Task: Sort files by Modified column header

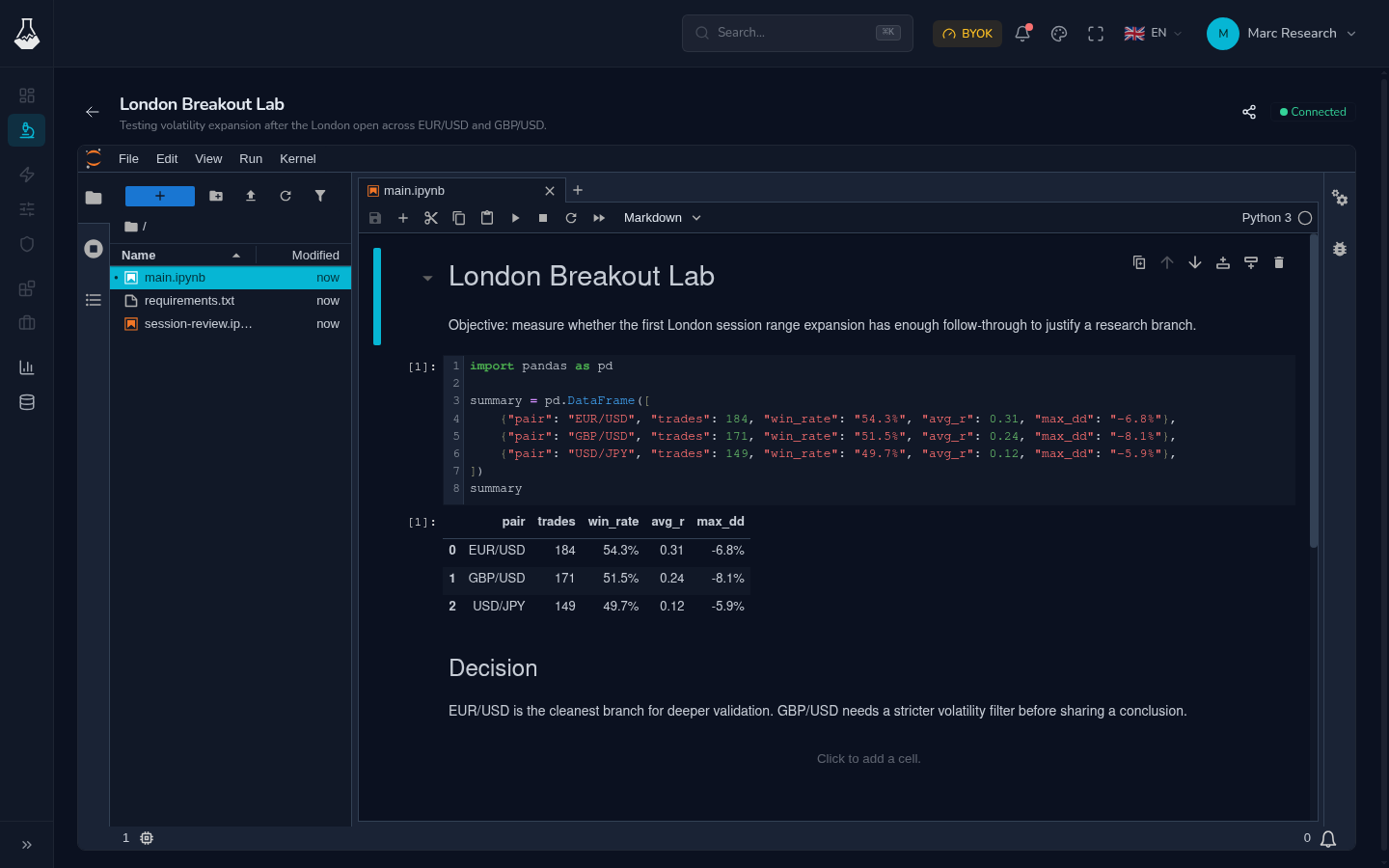Action: [x=304, y=256]
